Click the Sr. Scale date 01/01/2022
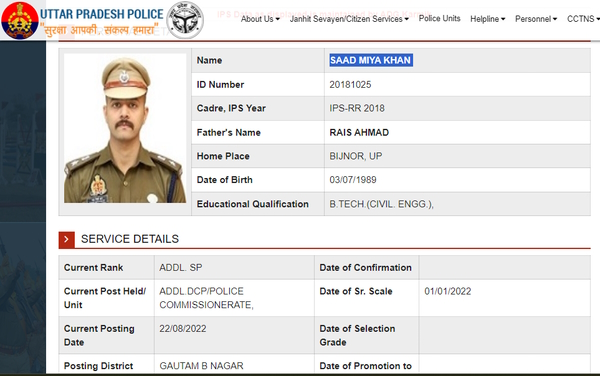 coord(447,291)
